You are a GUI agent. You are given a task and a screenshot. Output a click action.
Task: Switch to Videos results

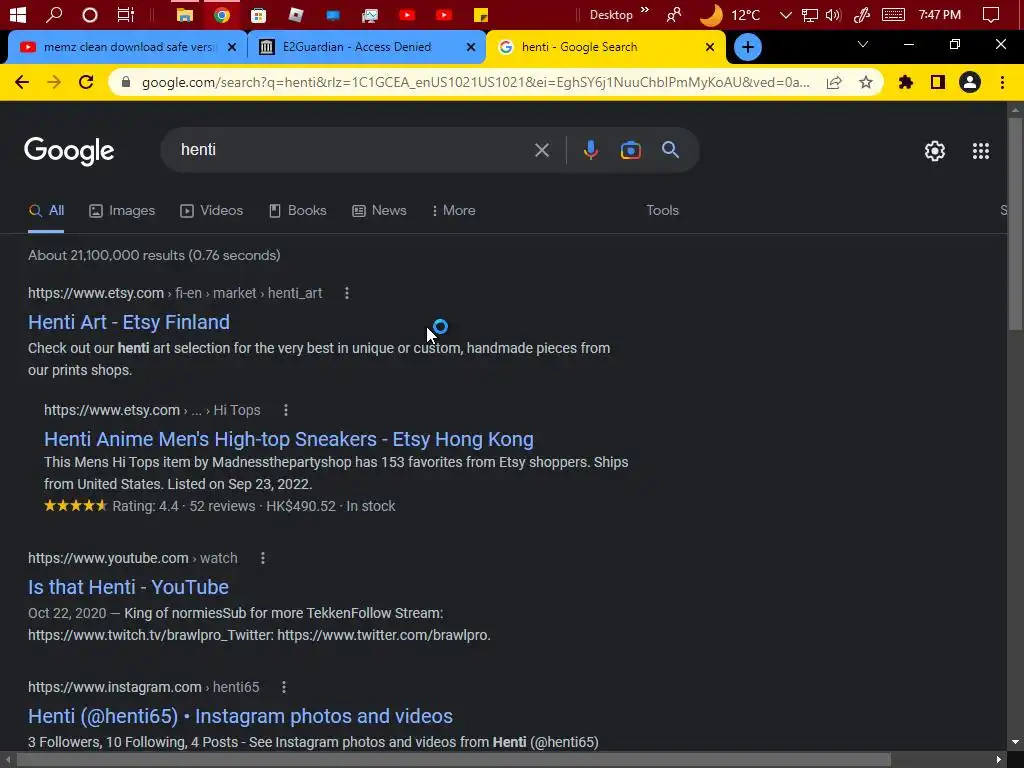coord(212,210)
